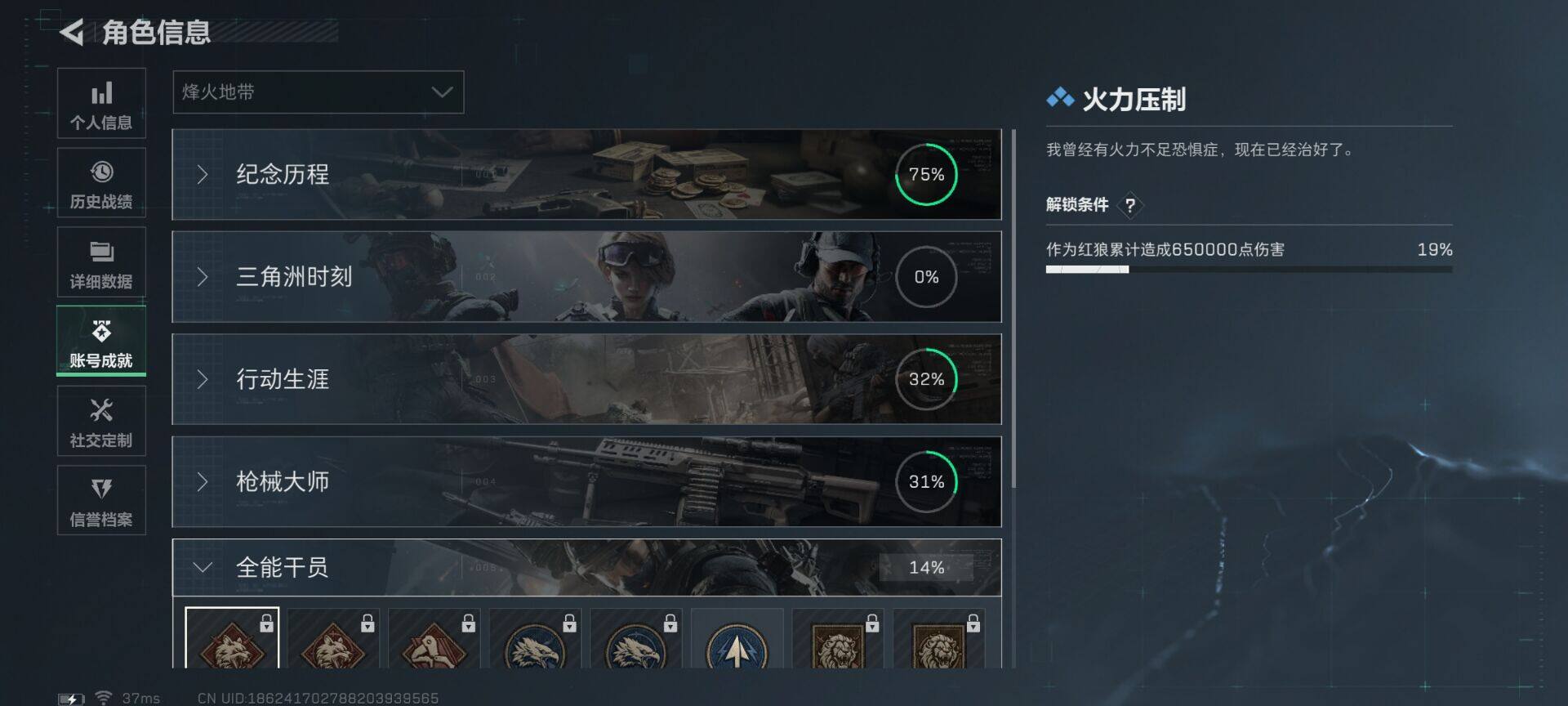Select the third locked red badge
Viewport: 1568px width, 706px height.
coord(434,638)
